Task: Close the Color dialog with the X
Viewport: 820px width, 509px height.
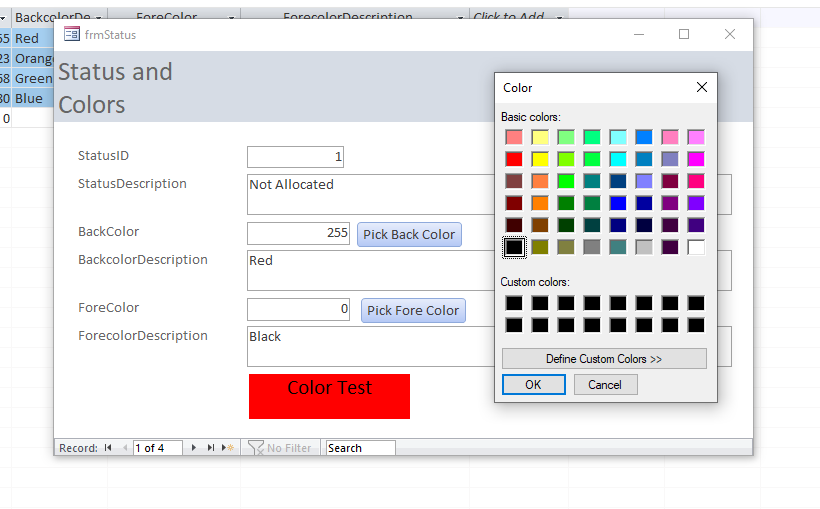Action: click(702, 88)
